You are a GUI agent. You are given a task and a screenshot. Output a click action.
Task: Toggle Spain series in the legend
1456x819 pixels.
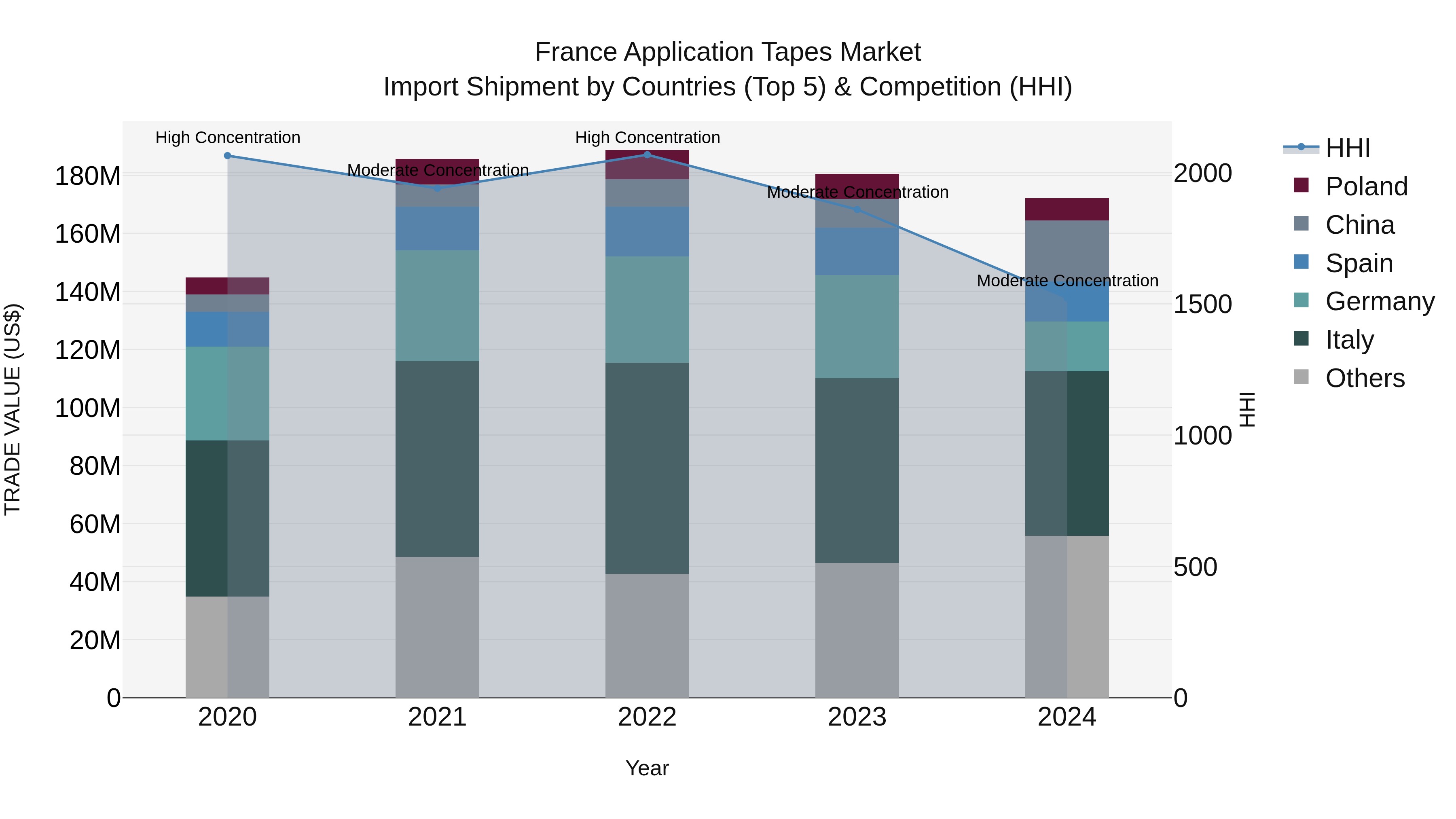1344,263
